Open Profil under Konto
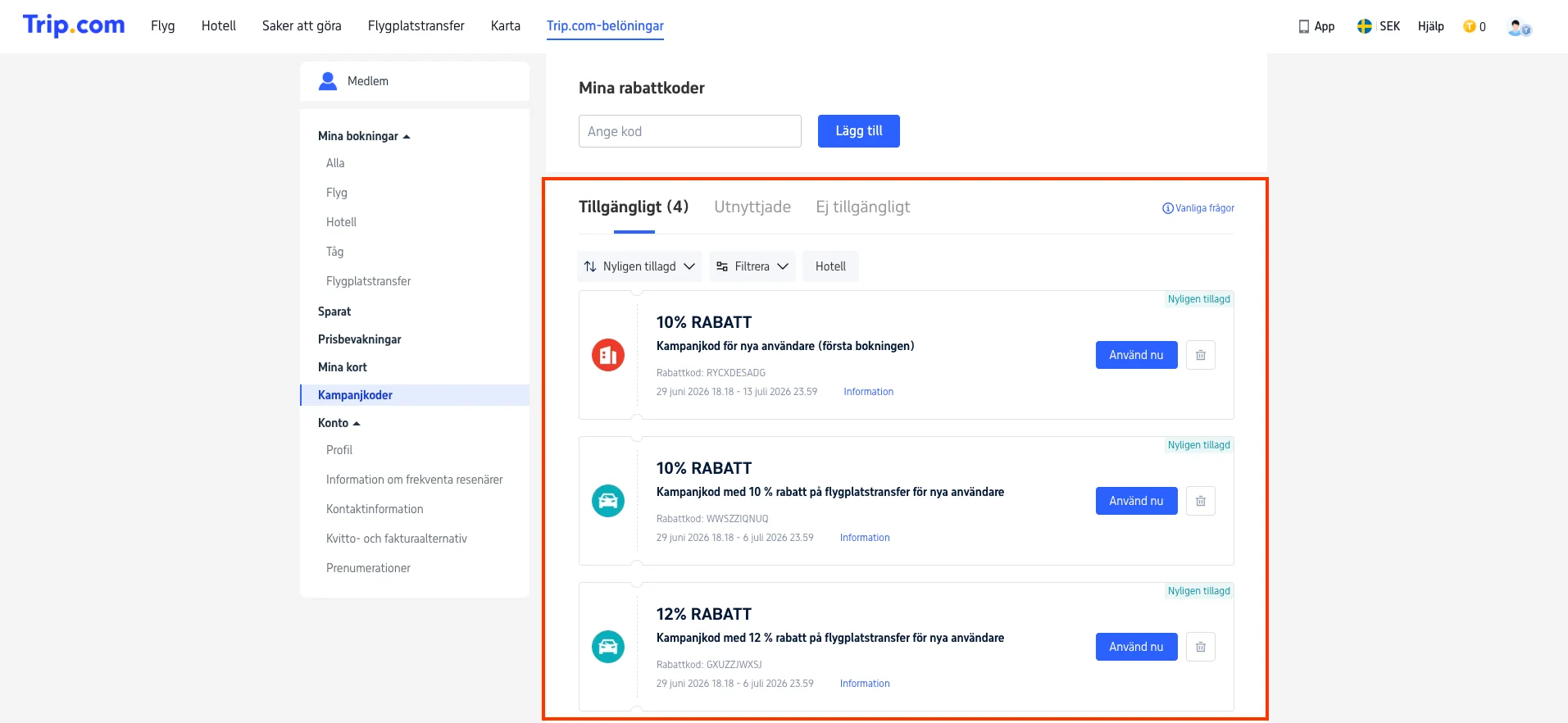The width and height of the screenshot is (1568, 723). coord(339,450)
